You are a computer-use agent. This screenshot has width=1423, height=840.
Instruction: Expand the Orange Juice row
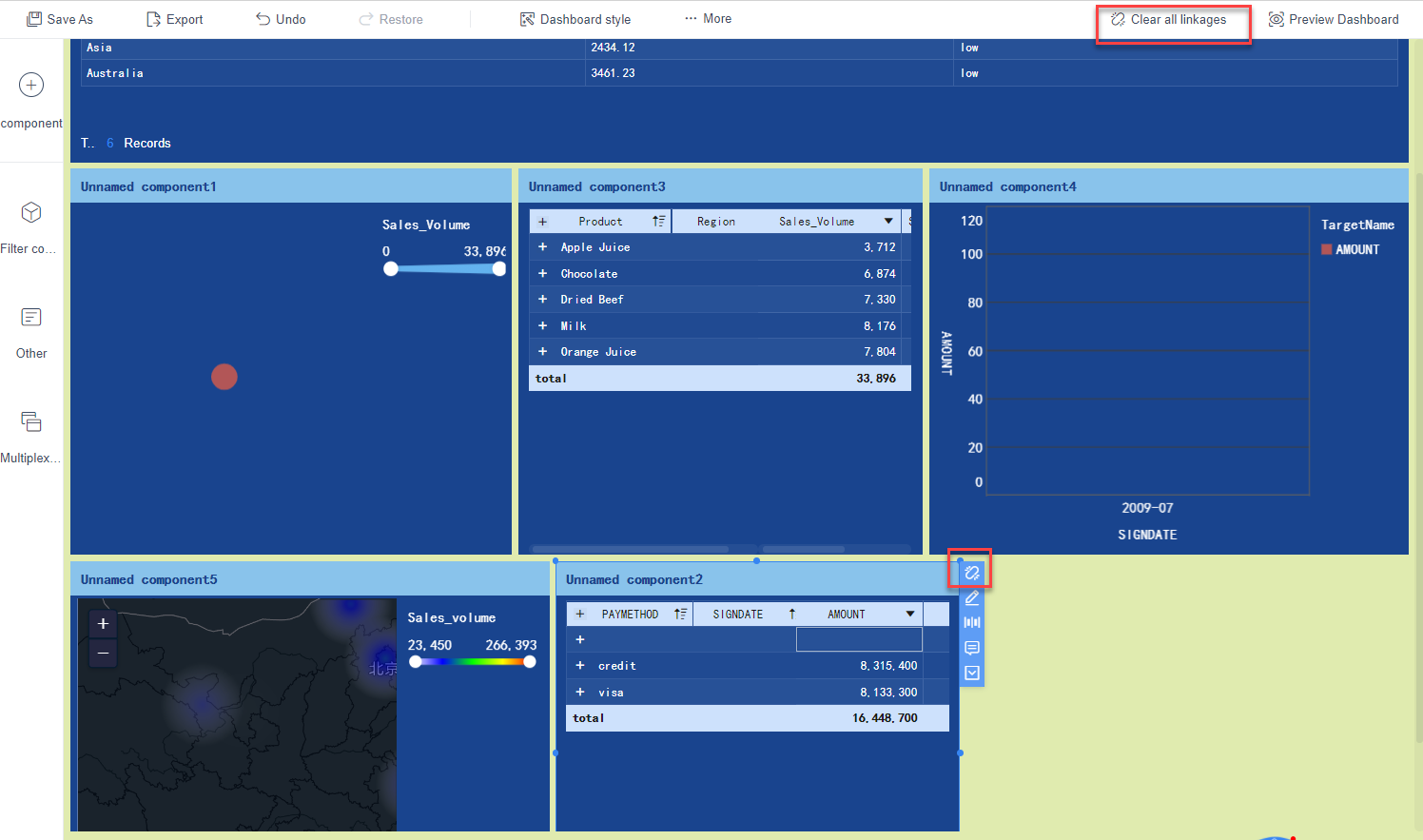pyautogui.click(x=543, y=352)
